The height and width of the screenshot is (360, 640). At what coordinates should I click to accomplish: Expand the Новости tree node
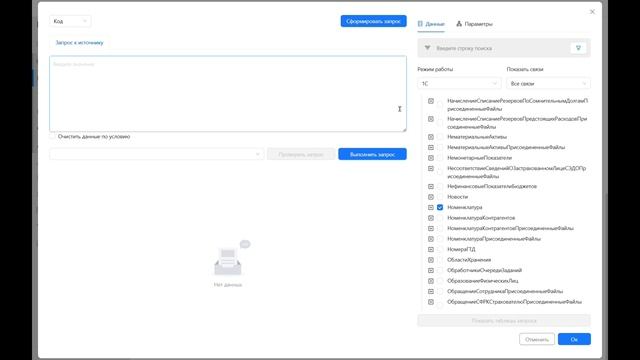point(431,197)
